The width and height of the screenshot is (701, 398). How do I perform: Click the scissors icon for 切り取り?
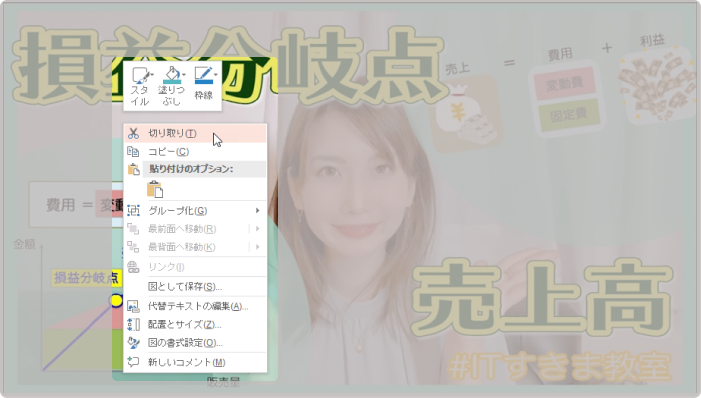click(133, 133)
